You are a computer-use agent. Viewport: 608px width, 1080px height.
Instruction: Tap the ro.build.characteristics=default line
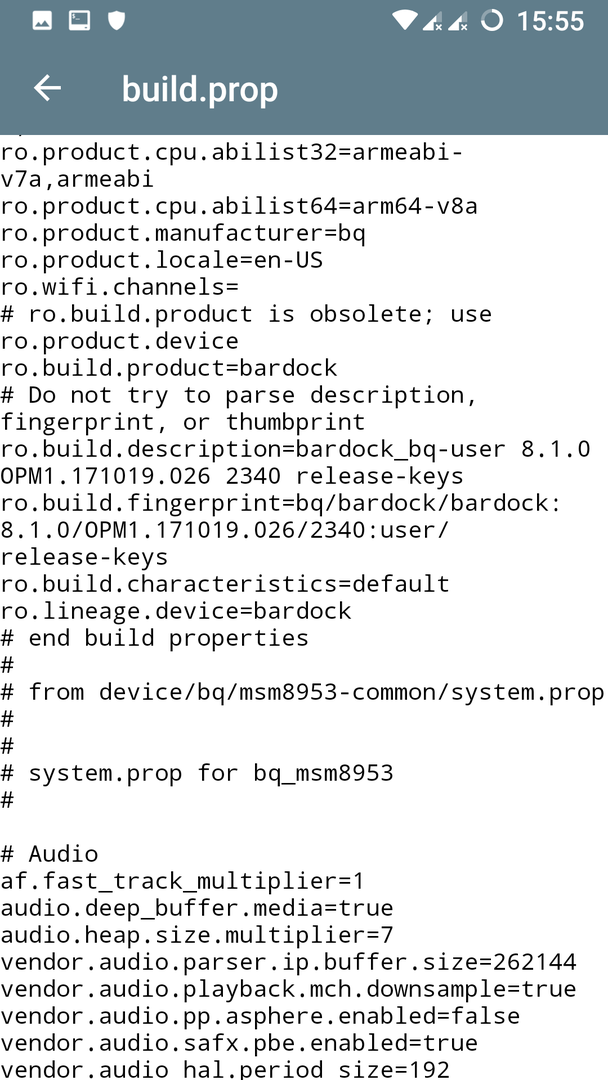225,584
